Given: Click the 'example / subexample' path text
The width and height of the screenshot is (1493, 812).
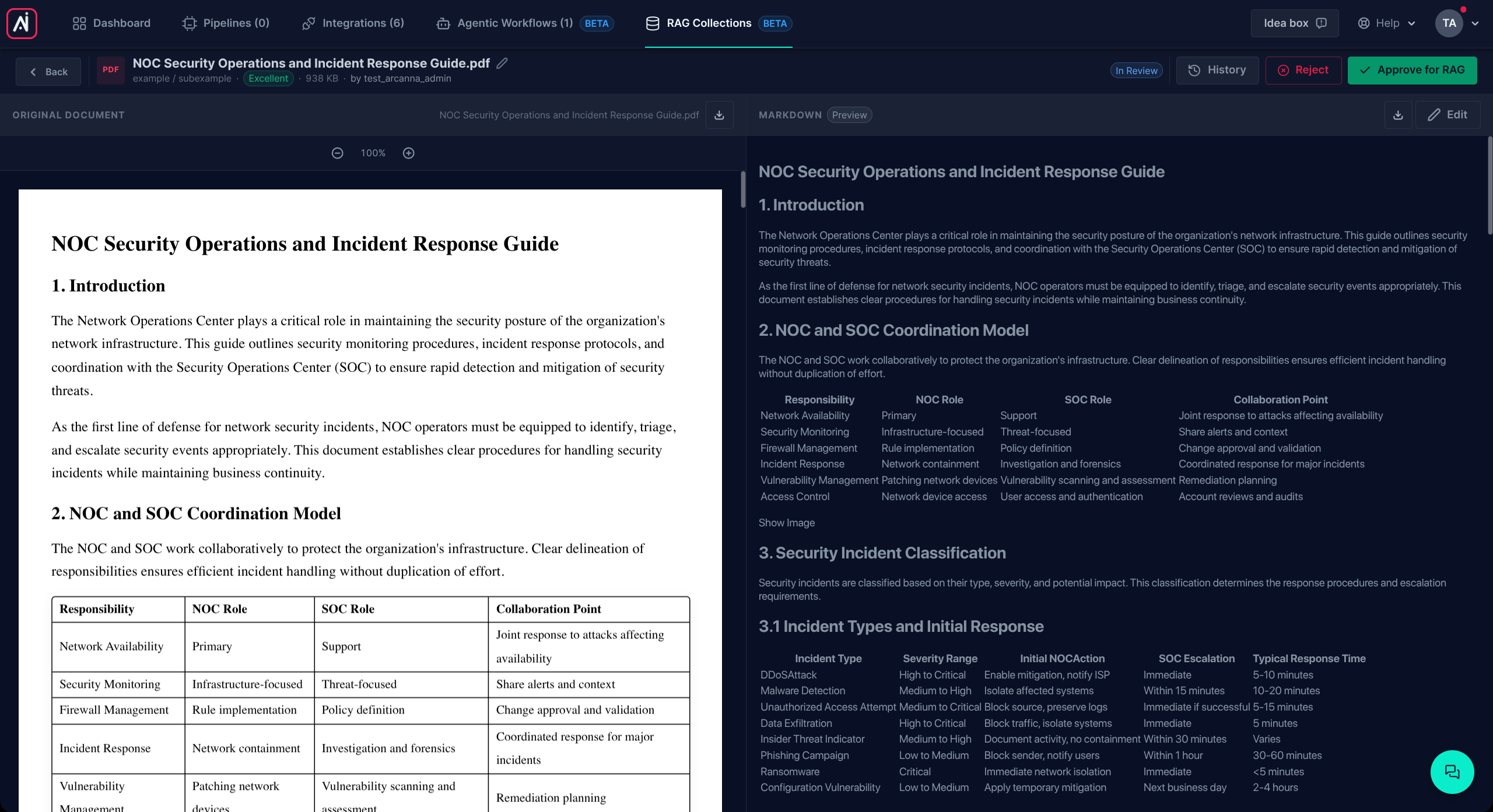Looking at the screenshot, I should click(x=182, y=78).
